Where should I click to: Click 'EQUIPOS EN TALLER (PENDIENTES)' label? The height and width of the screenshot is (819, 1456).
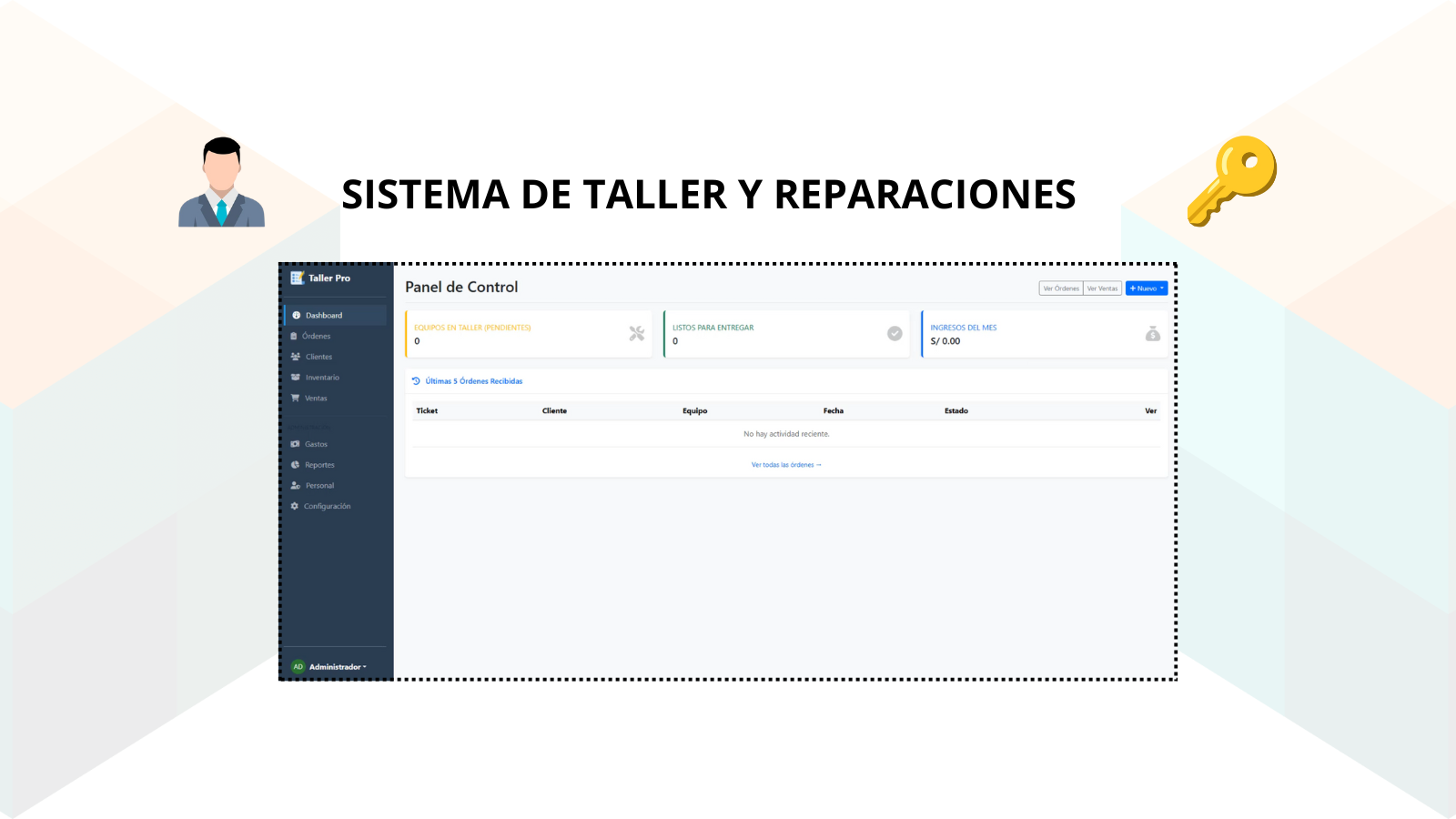click(x=472, y=328)
